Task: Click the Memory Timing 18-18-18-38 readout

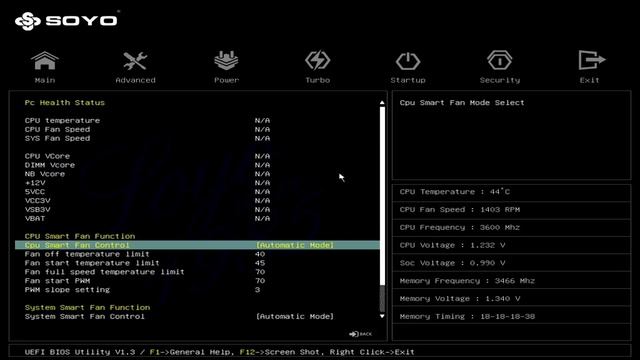Action: (467, 316)
